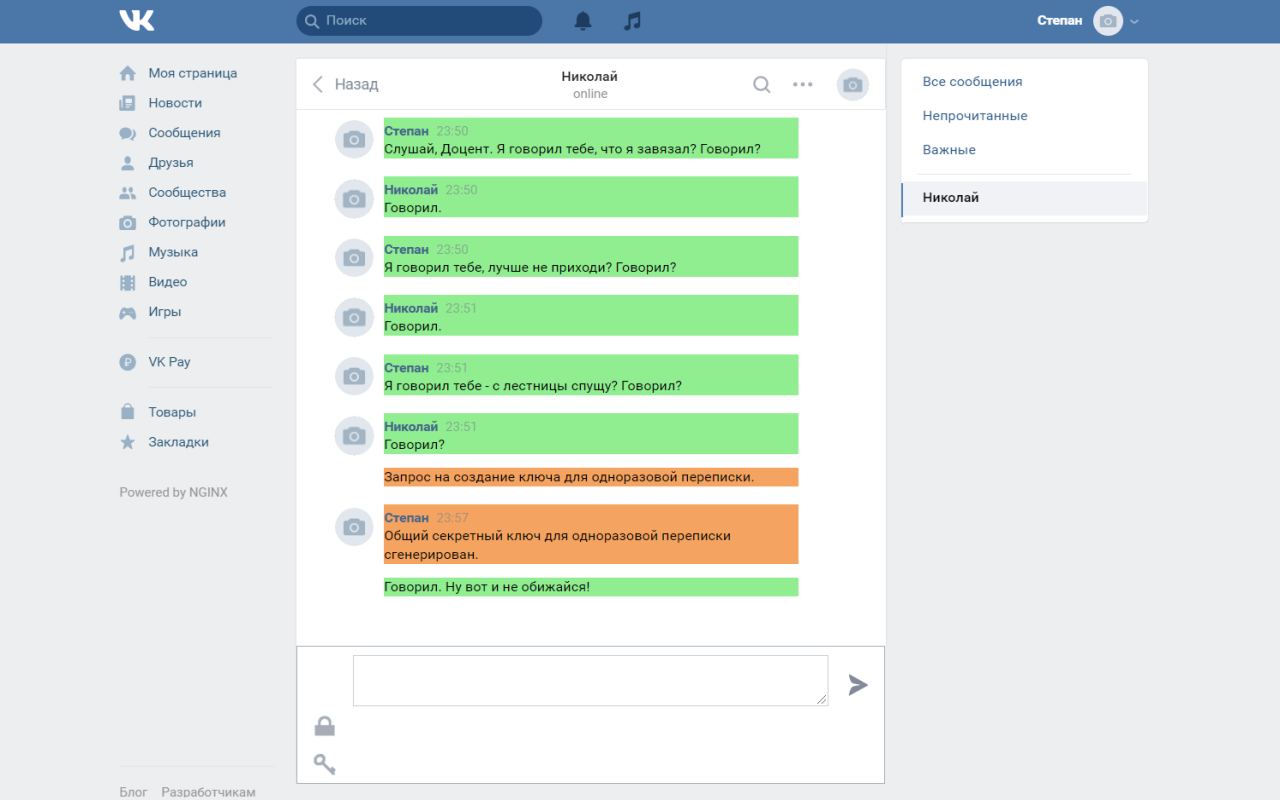The image size is (1280, 800).
Task: Click the gamepad icon beside Игры
Action: tap(127, 312)
